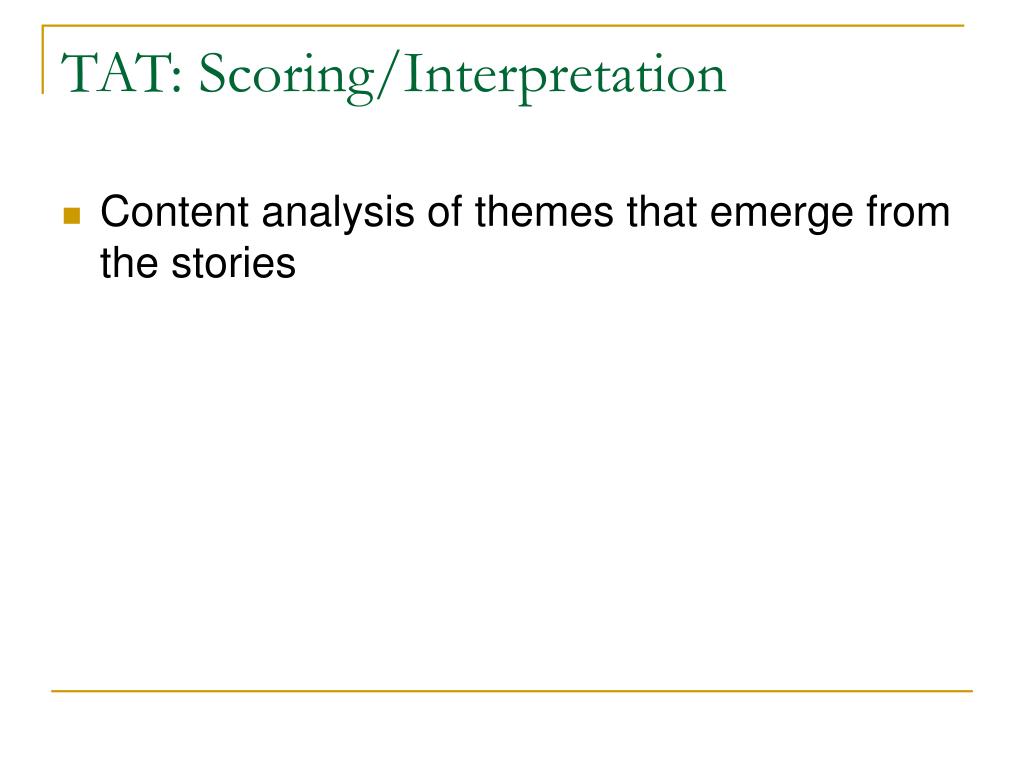Select the word "Interpretation" in the title
This screenshot has width=1024, height=768.
click(x=564, y=77)
